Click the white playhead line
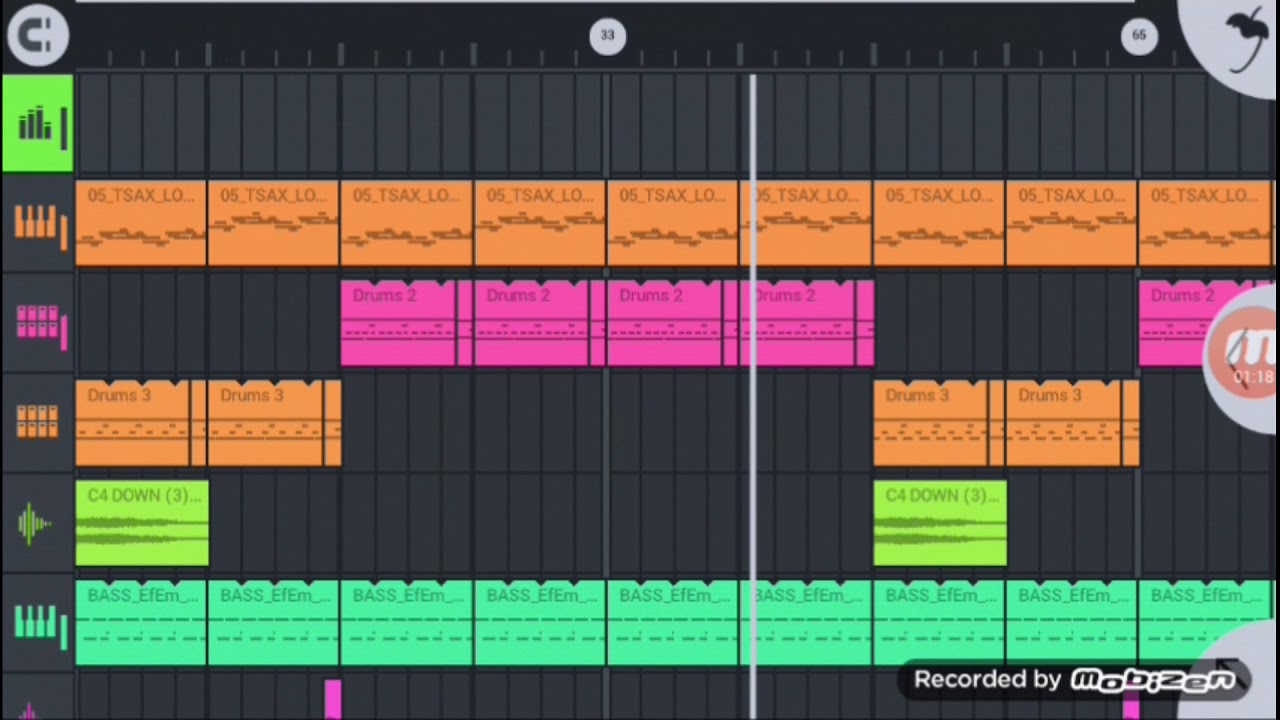The height and width of the screenshot is (720, 1280). pyautogui.click(x=753, y=396)
